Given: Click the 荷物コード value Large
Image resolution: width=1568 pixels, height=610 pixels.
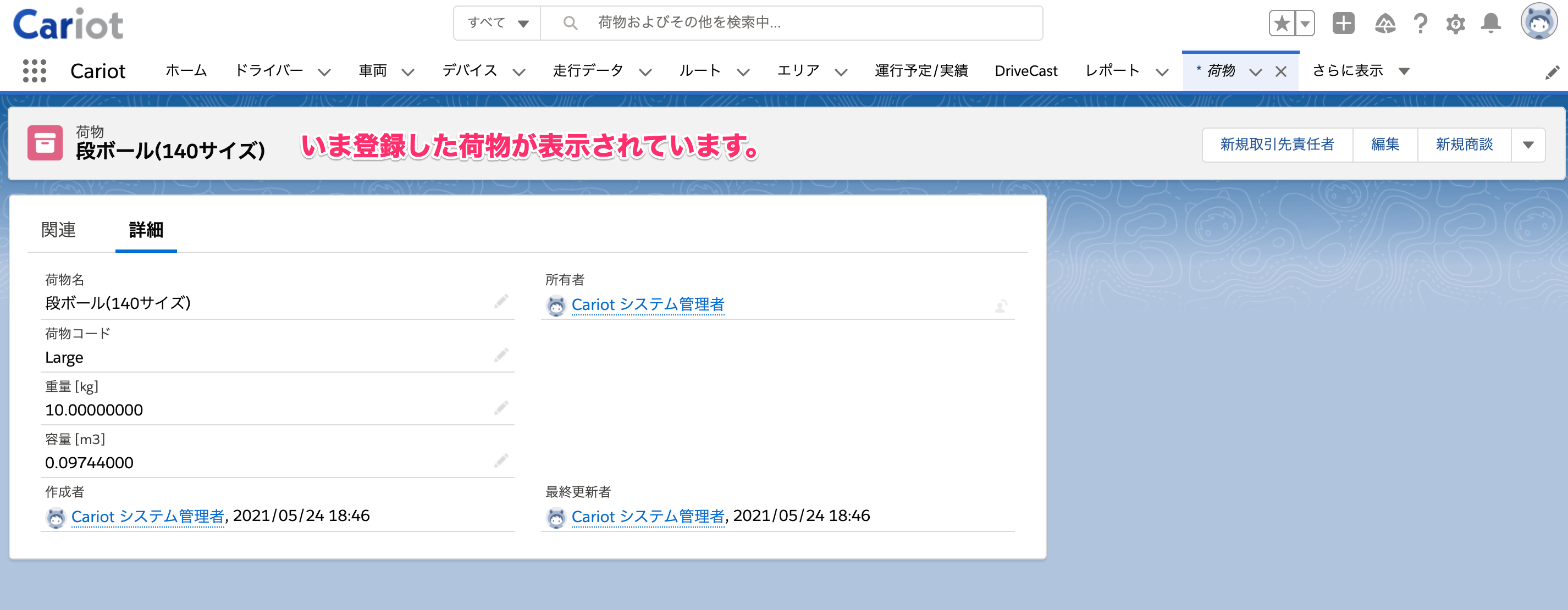Looking at the screenshot, I should 64,358.
